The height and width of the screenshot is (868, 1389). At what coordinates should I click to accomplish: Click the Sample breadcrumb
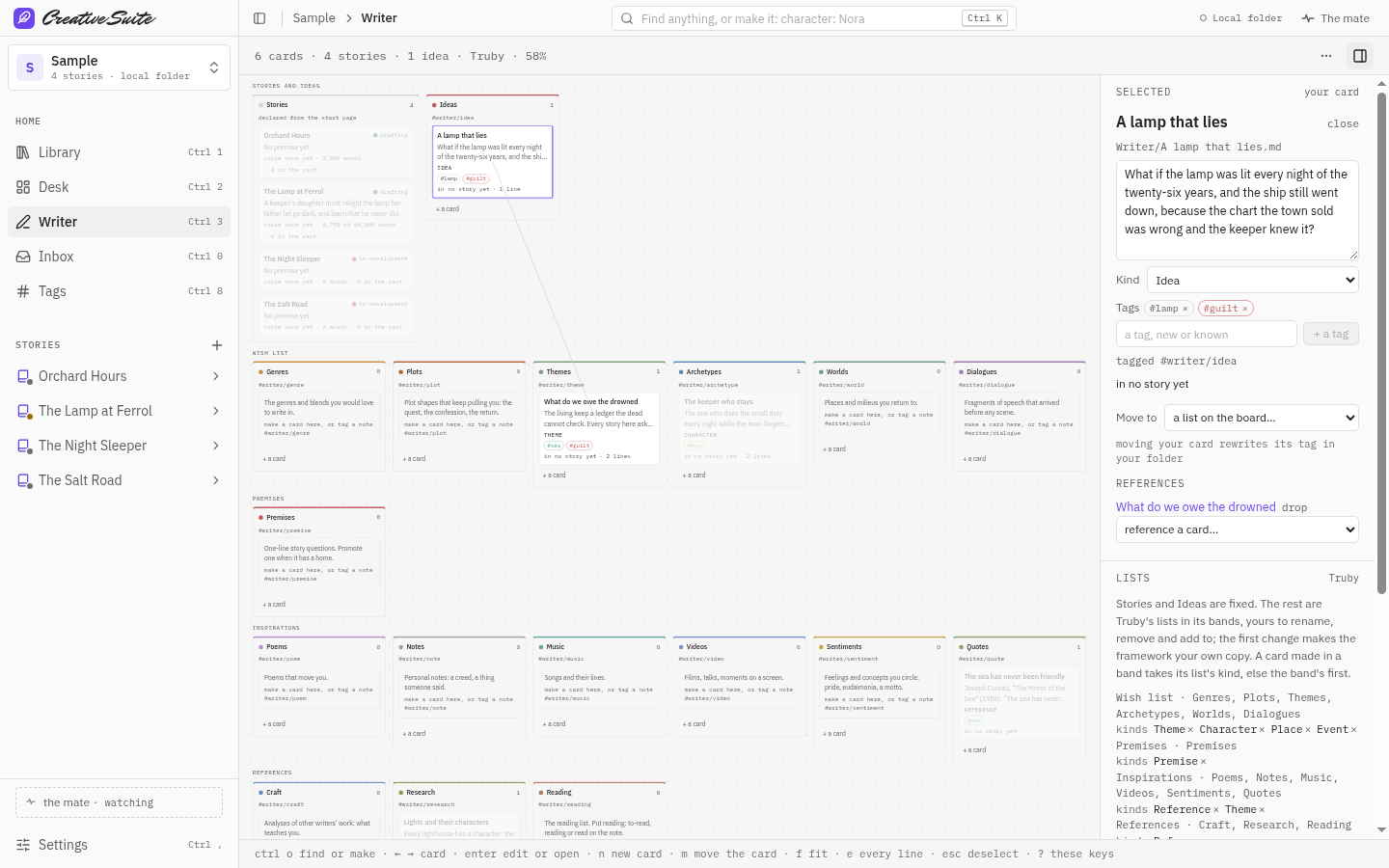(x=313, y=18)
